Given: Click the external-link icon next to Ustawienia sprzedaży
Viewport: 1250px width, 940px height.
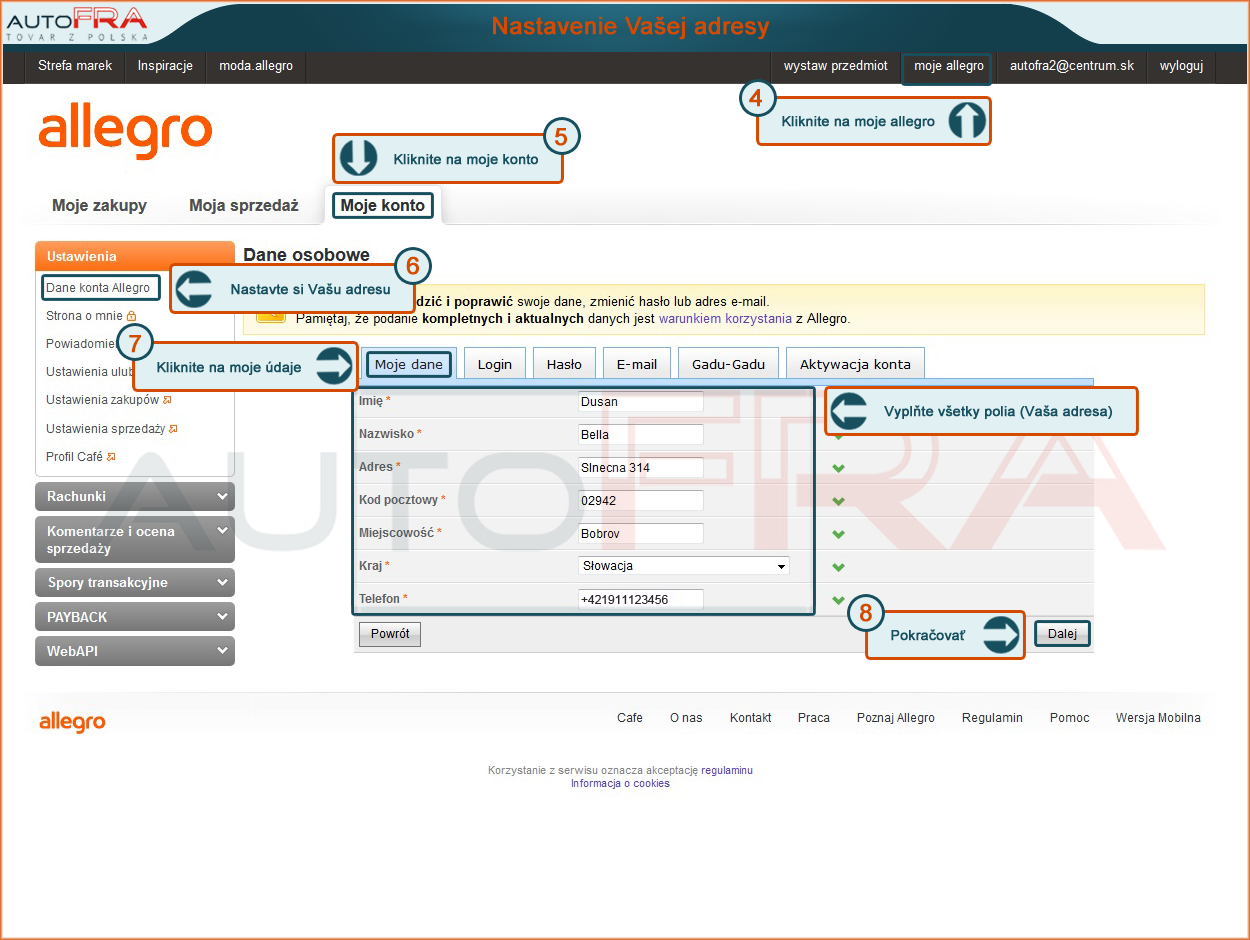Looking at the screenshot, I should 173,429.
